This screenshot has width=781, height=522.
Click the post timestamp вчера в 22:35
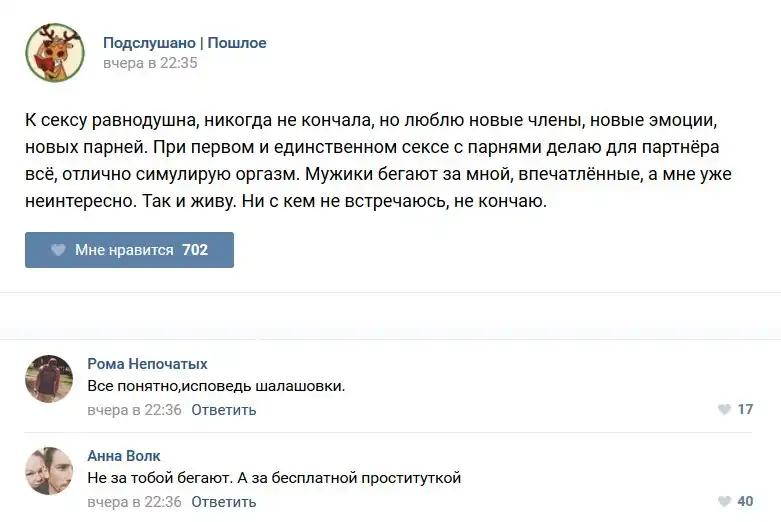[150, 63]
